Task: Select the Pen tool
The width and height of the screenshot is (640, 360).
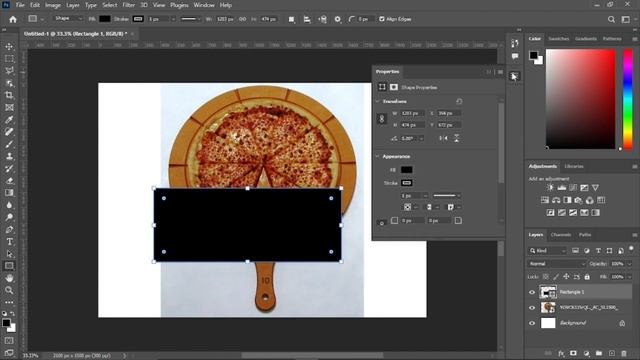Action: 9,229
